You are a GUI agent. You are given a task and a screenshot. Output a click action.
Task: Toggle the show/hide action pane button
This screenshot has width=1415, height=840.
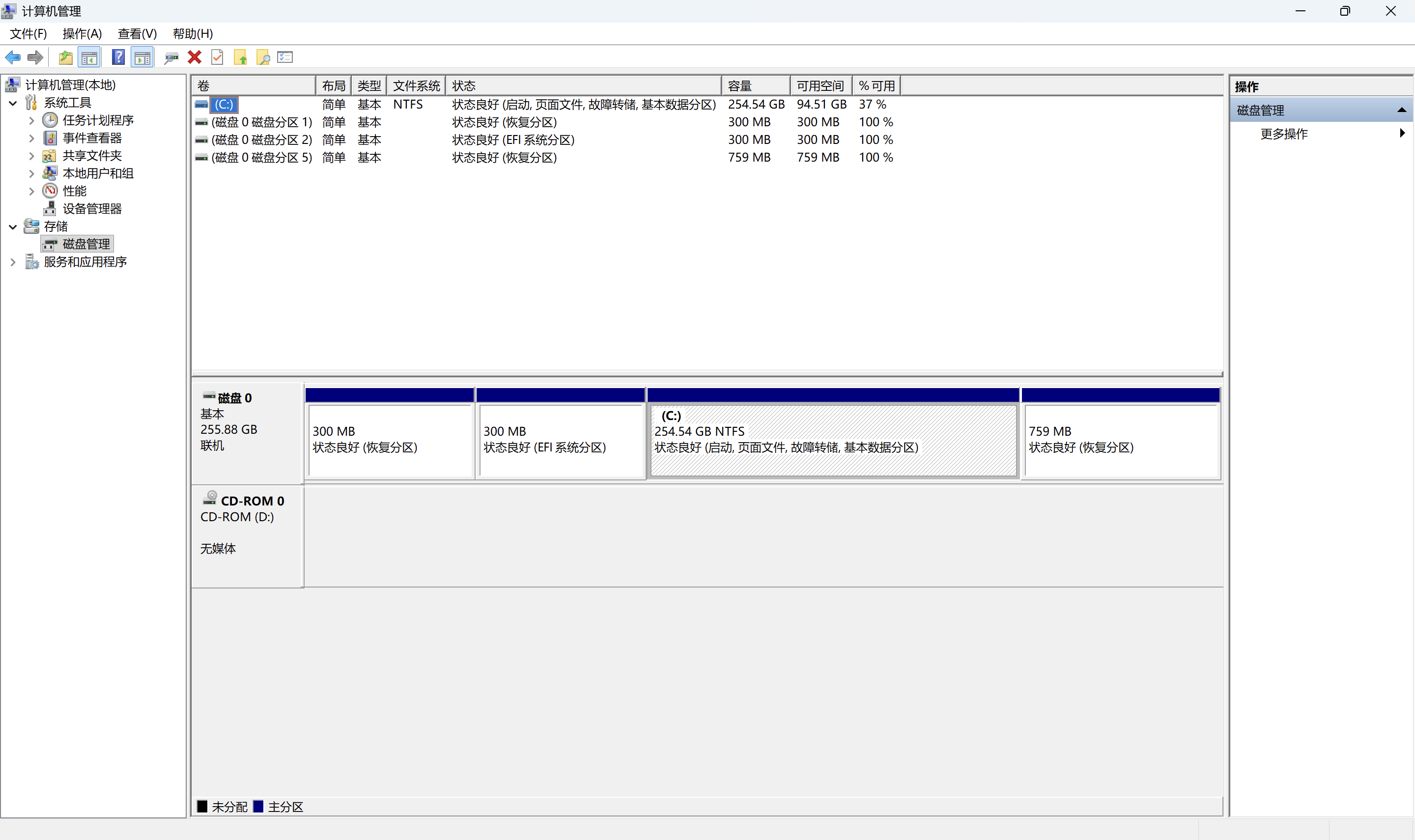click(142, 57)
